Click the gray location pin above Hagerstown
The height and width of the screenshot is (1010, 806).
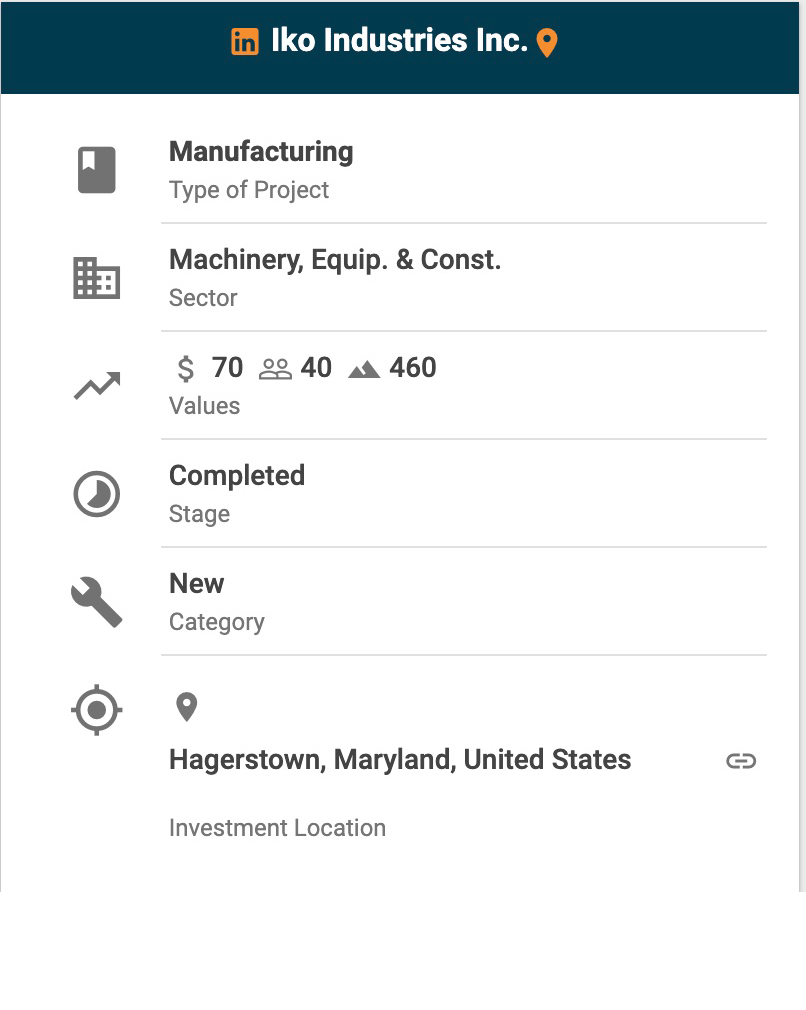coord(186,707)
